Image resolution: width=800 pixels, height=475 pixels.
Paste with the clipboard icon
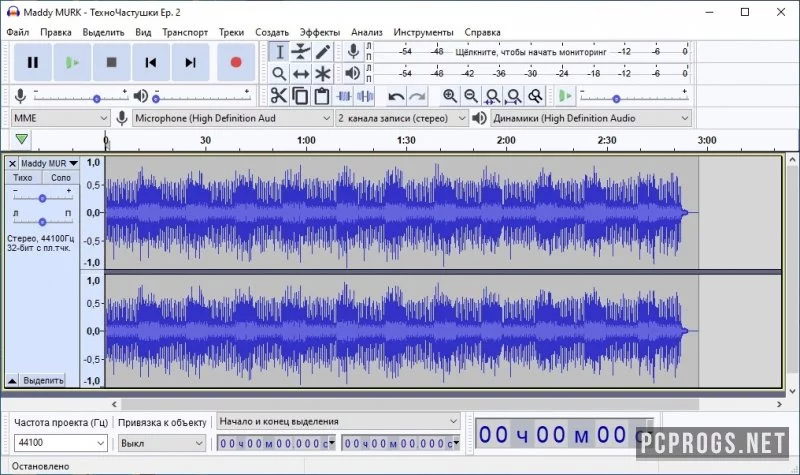(321, 96)
